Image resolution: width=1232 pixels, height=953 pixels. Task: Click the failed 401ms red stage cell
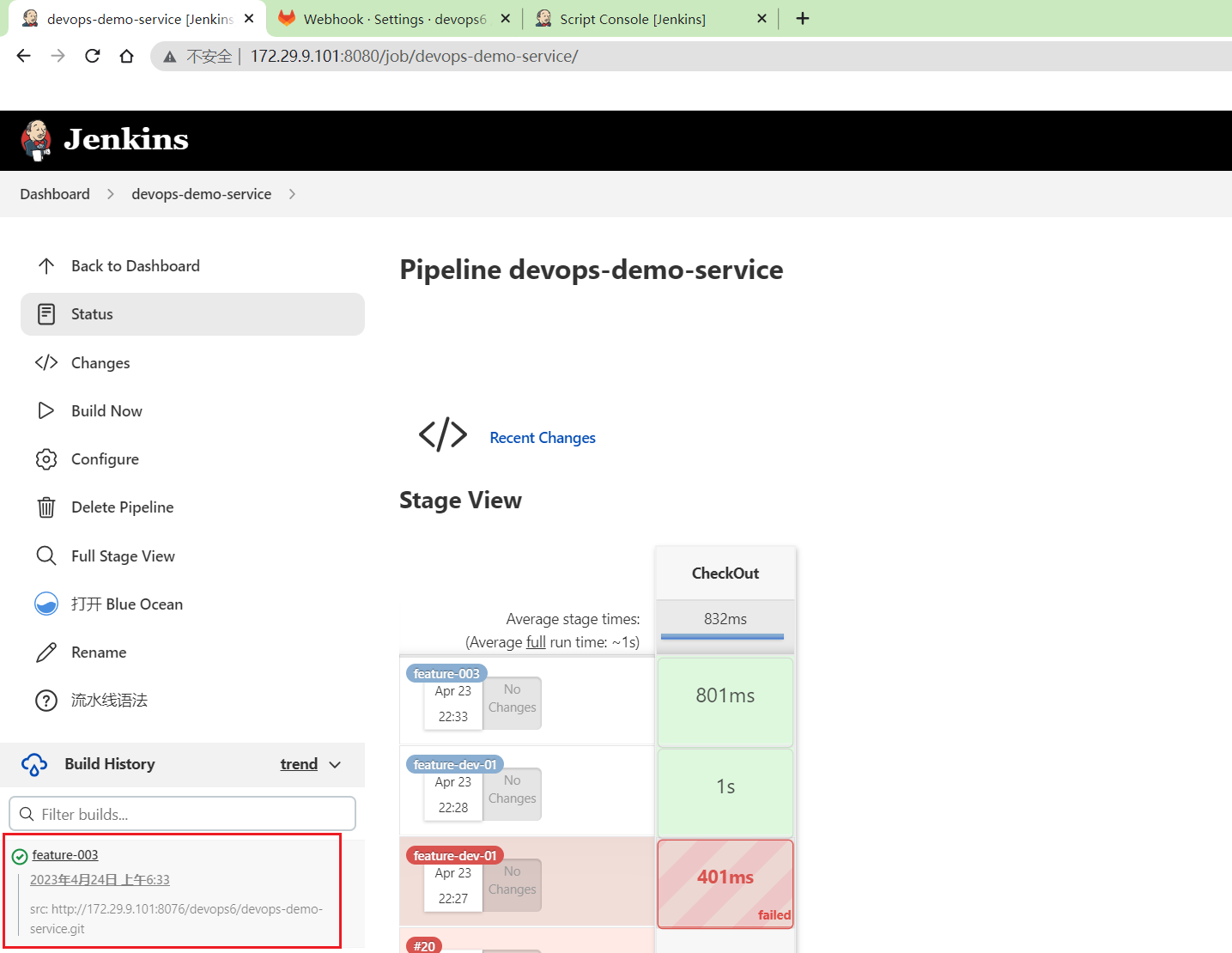[725, 883]
